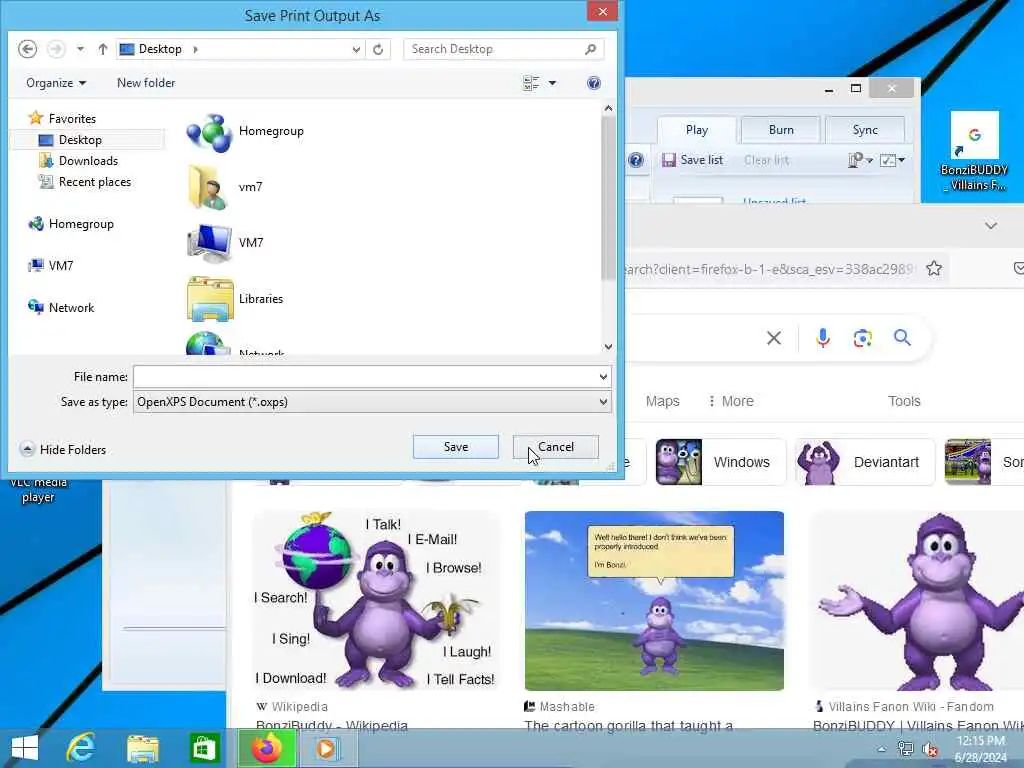This screenshot has height=768, width=1024.
Task: Create a New folder
Action: pyautogui.click(x=146, y=83)
